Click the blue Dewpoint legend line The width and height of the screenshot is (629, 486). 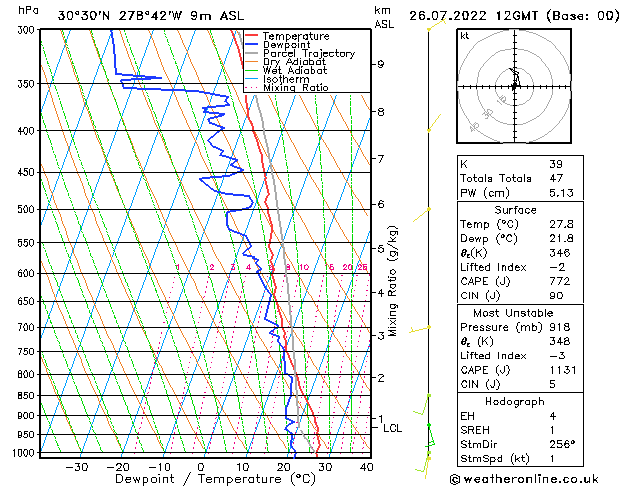(x=252, y=45)
